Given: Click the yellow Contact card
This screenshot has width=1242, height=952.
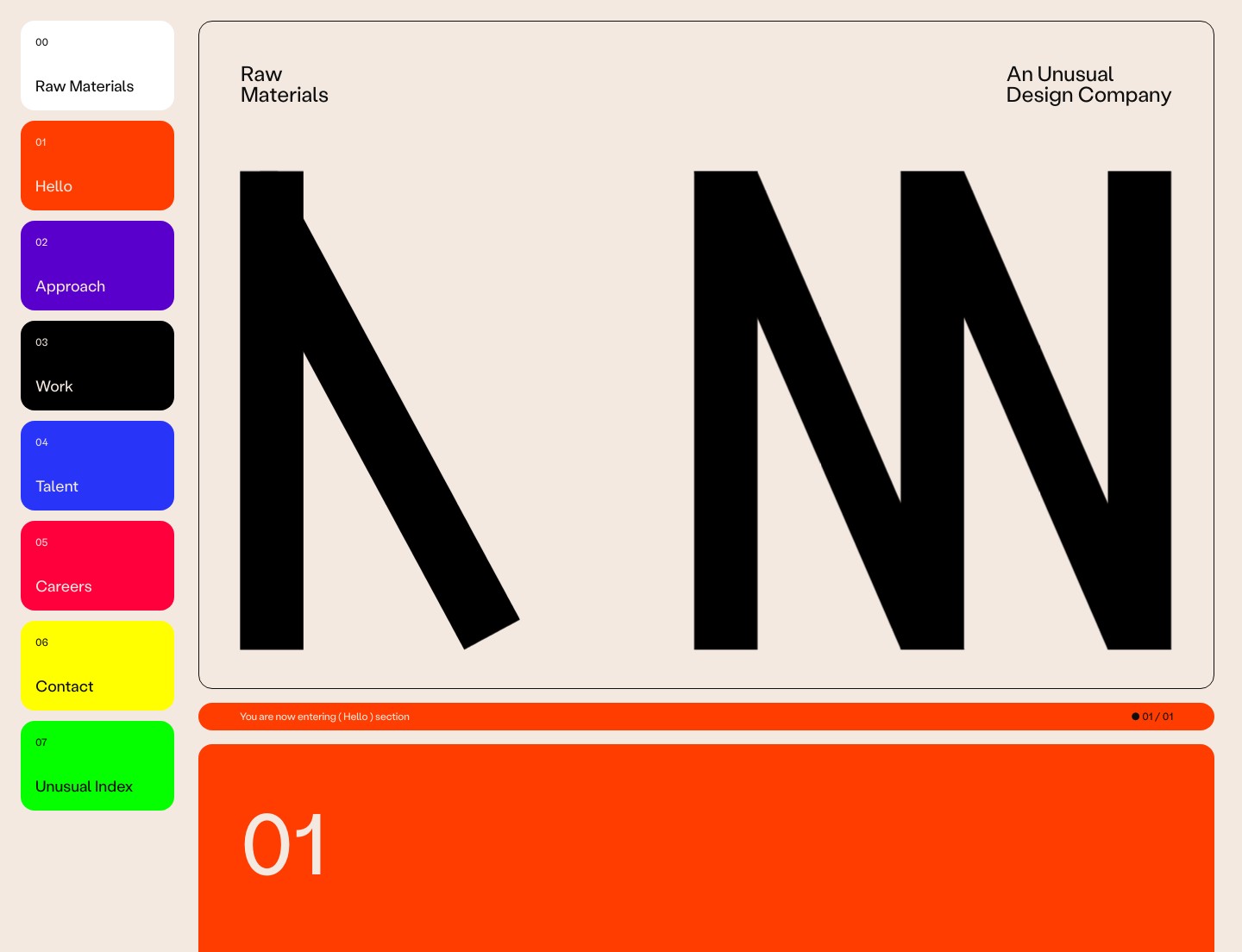Looking at the screenshot, I should (x=97, y=666).
